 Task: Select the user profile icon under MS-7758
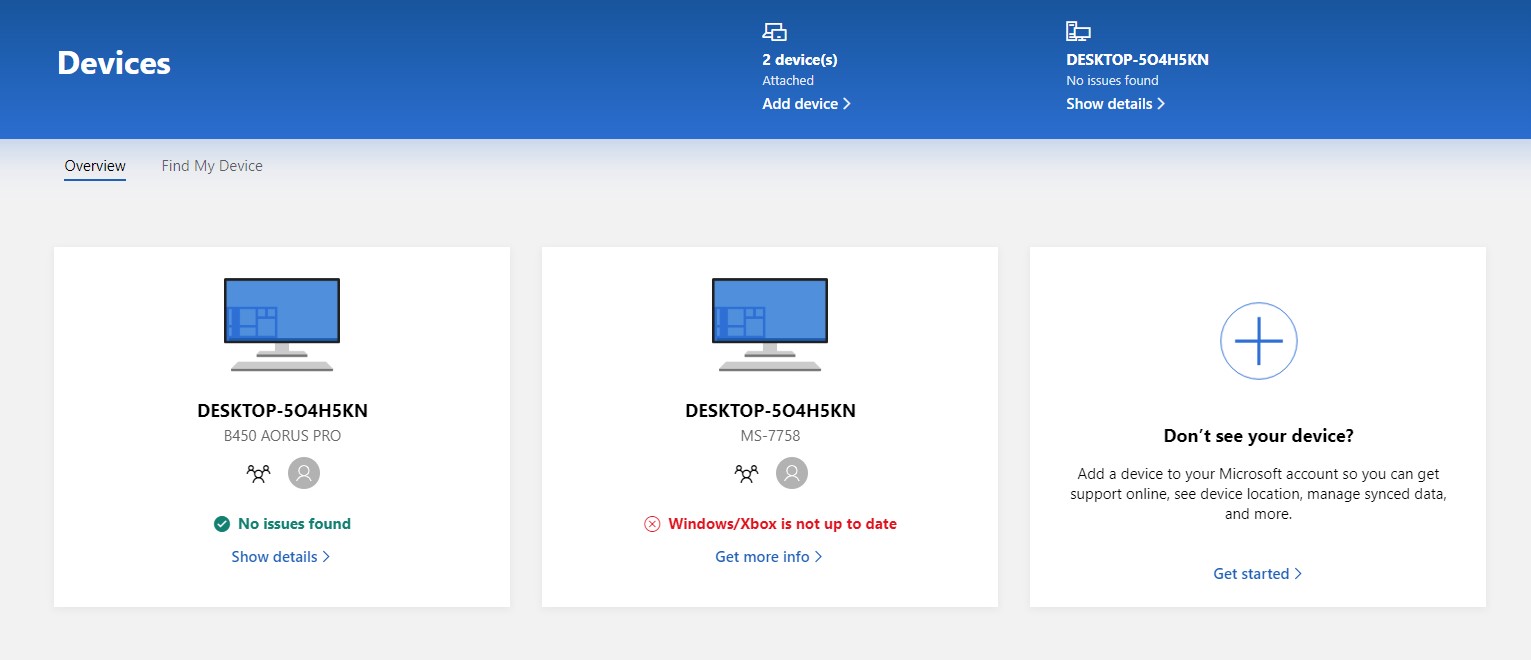tap(792, 472)
